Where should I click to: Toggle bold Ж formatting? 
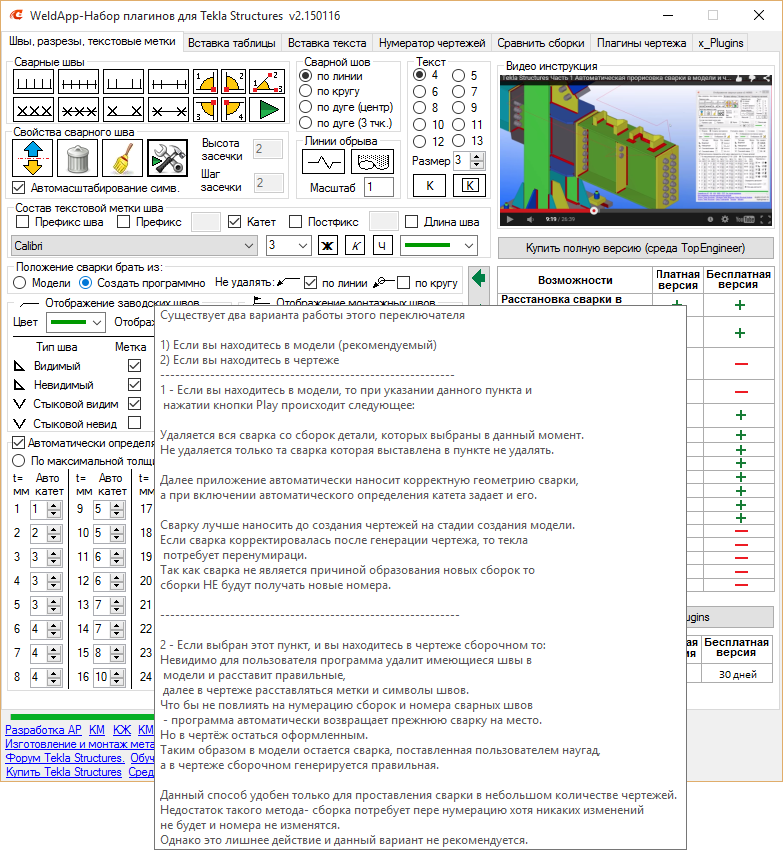tap(327, 246)
